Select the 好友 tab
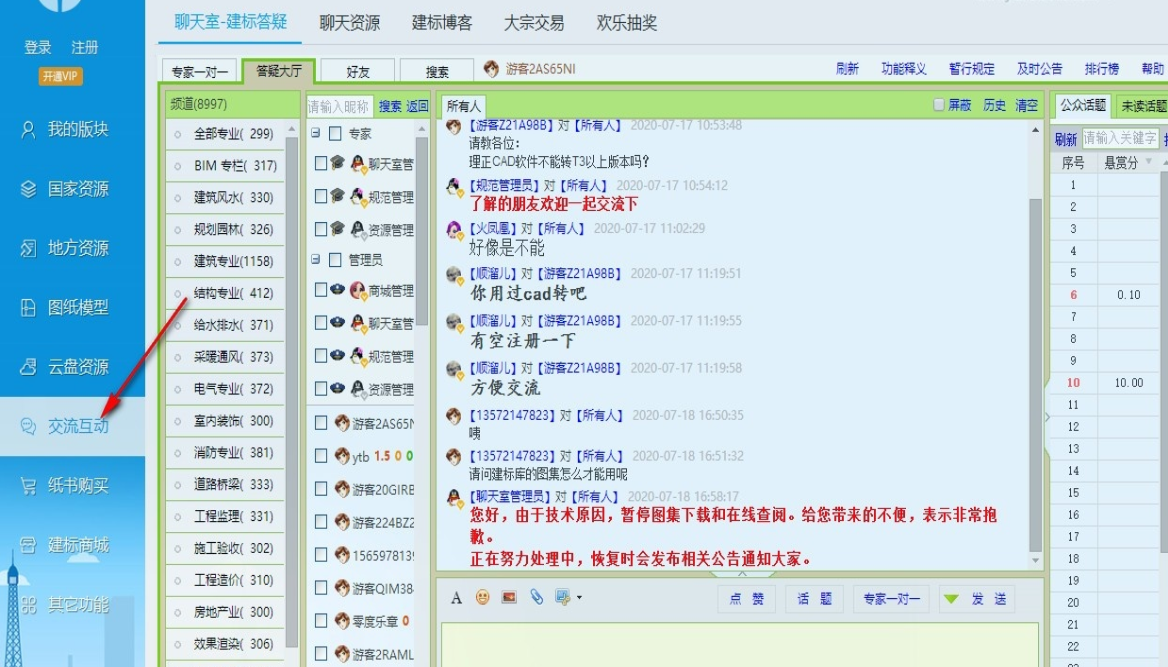The image size is (1168, 667). 358,71
